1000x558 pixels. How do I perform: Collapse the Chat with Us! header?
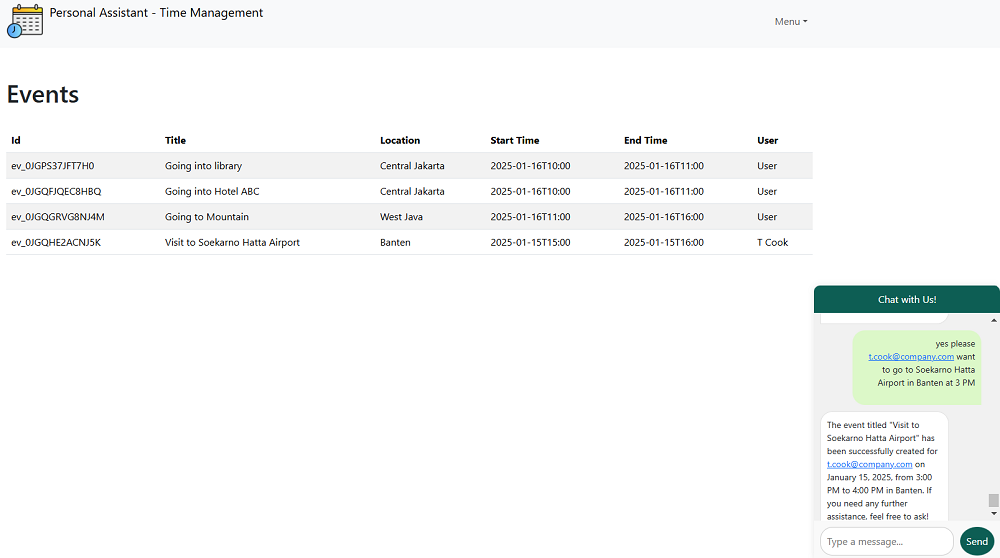point(906,299)
